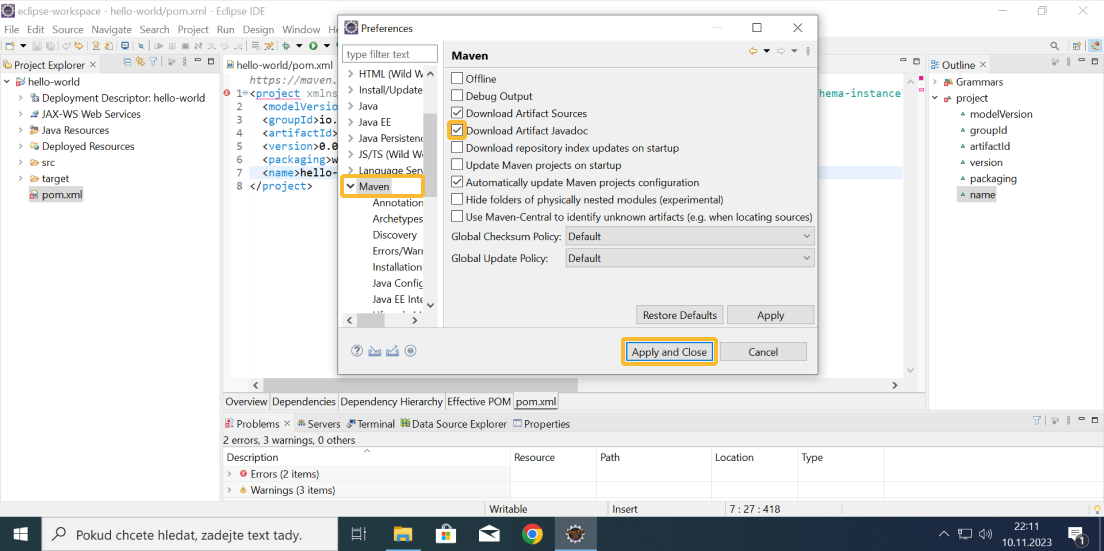Uncheck Automatically update Maven projects configuration

(x=458, y=182)
